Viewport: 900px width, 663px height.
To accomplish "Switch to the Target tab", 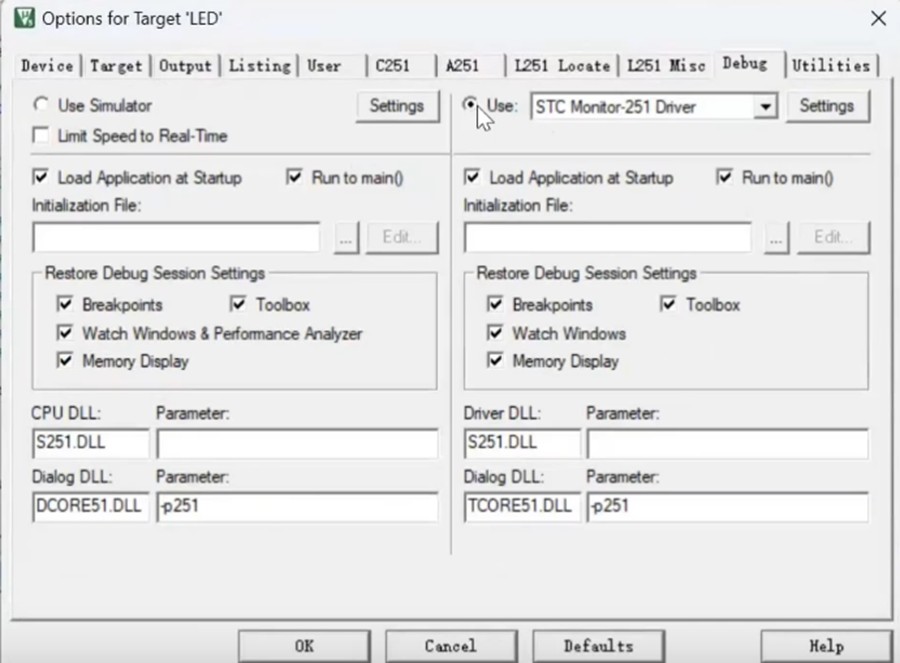I will point(116,66).
